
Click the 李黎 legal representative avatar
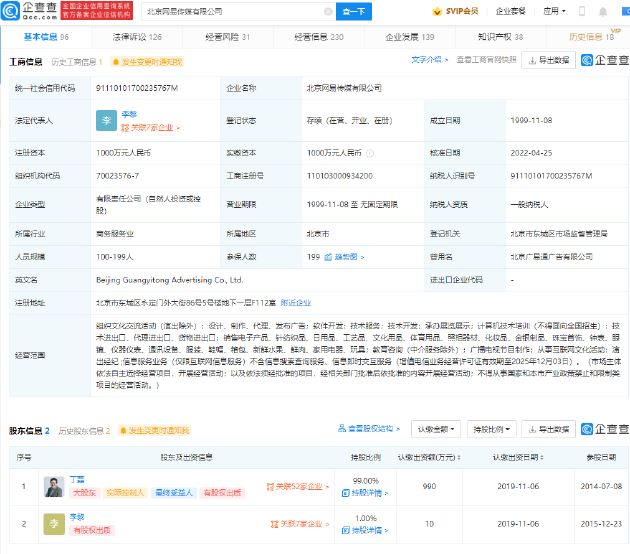tap(106, 121)
